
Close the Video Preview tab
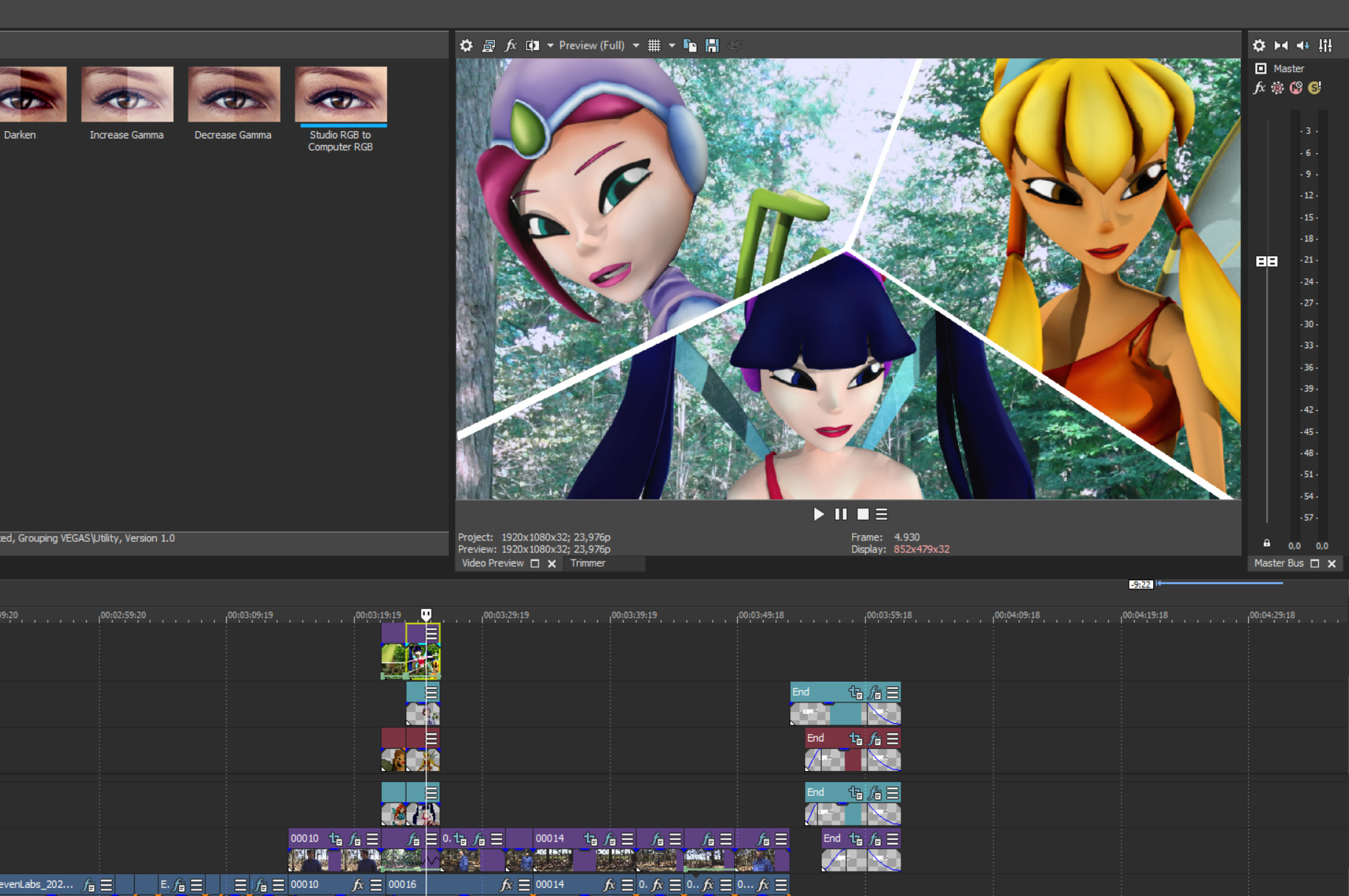coord(552,563)
